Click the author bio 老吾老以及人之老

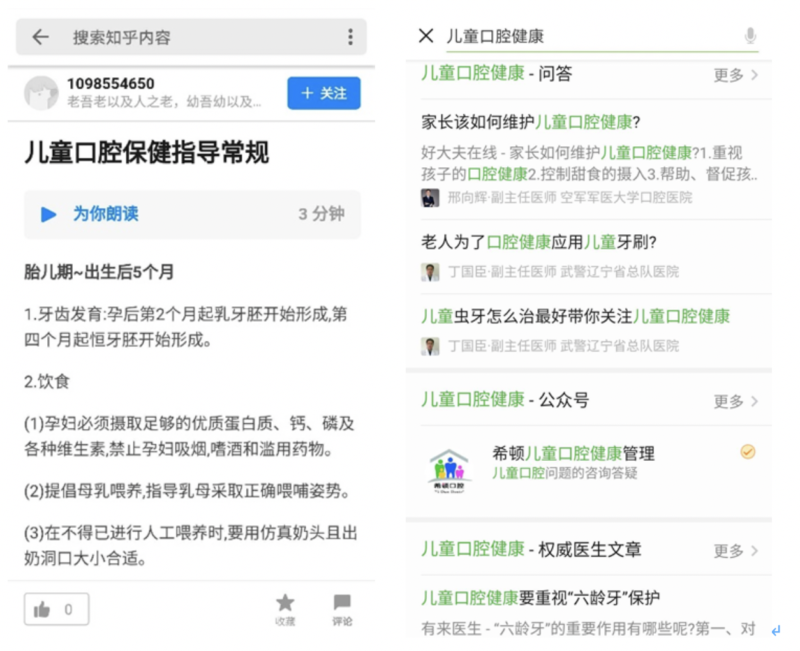(164, 102)
